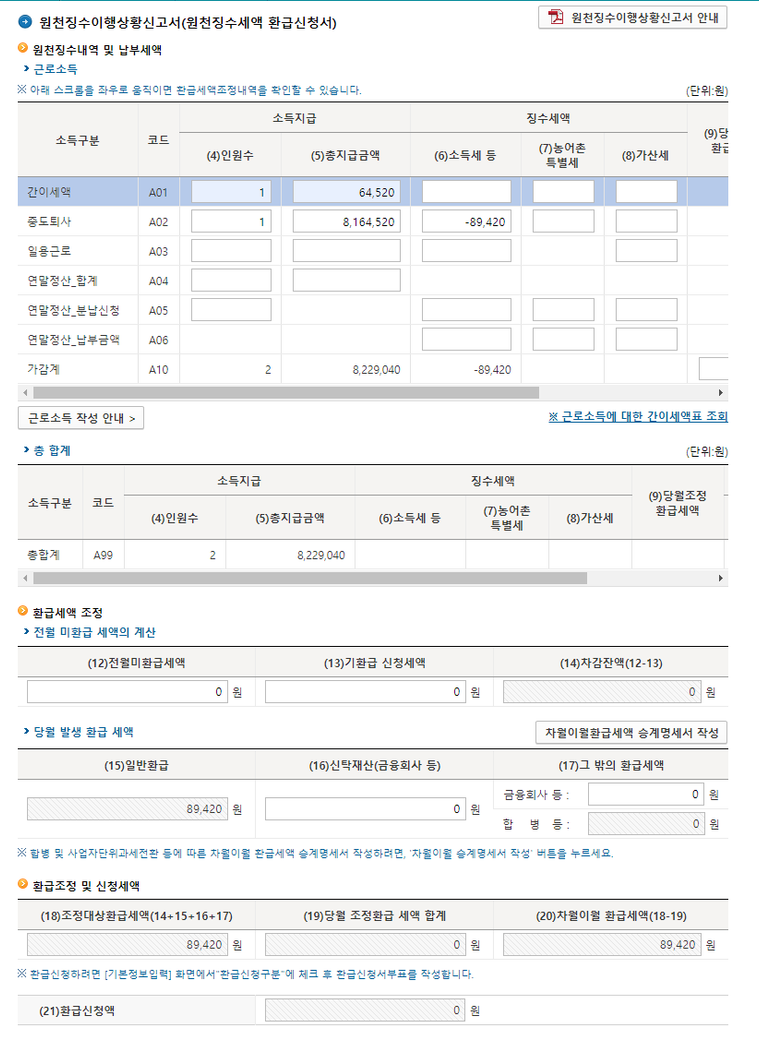Click 중도퇴사 총지급금액 field showing 8,164,520
The height and width of the screenshot is (1040, 759).
346,221
